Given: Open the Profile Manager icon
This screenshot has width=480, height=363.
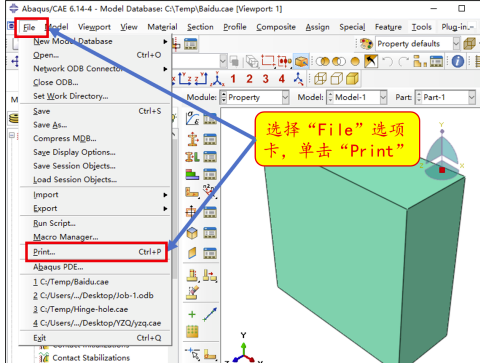Looking at the screenshot, I should 210,212.
